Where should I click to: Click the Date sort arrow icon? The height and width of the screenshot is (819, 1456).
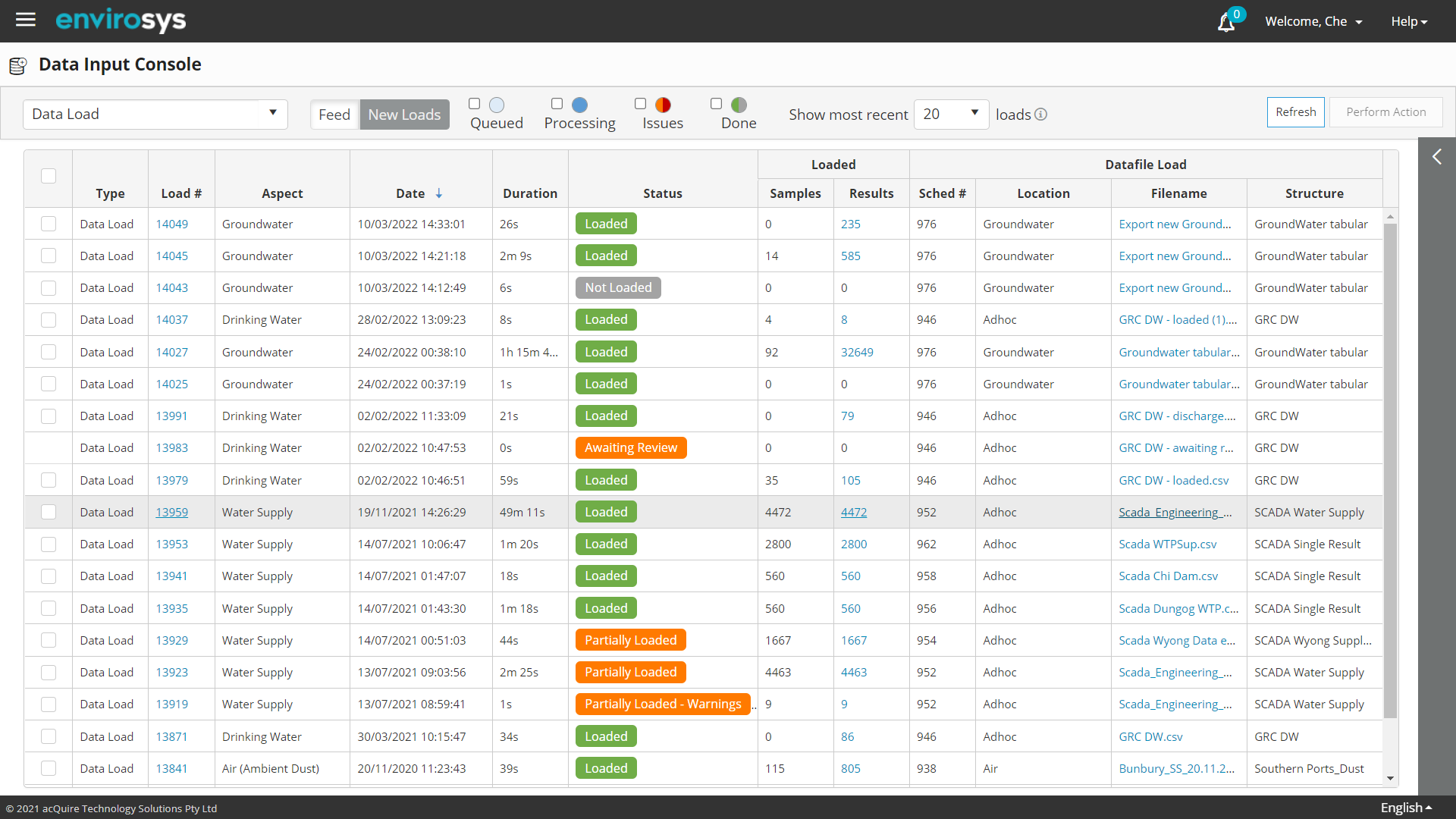coord(439,194)
